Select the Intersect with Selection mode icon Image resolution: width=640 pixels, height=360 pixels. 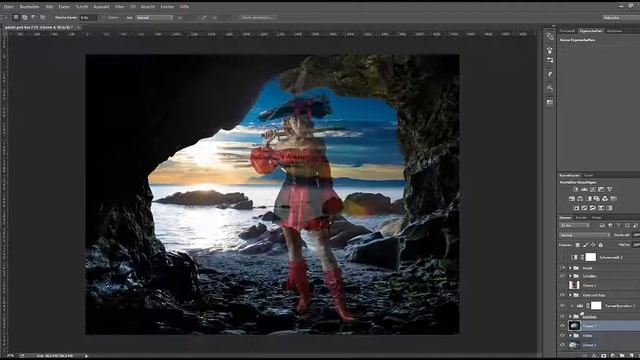(42, 18)
